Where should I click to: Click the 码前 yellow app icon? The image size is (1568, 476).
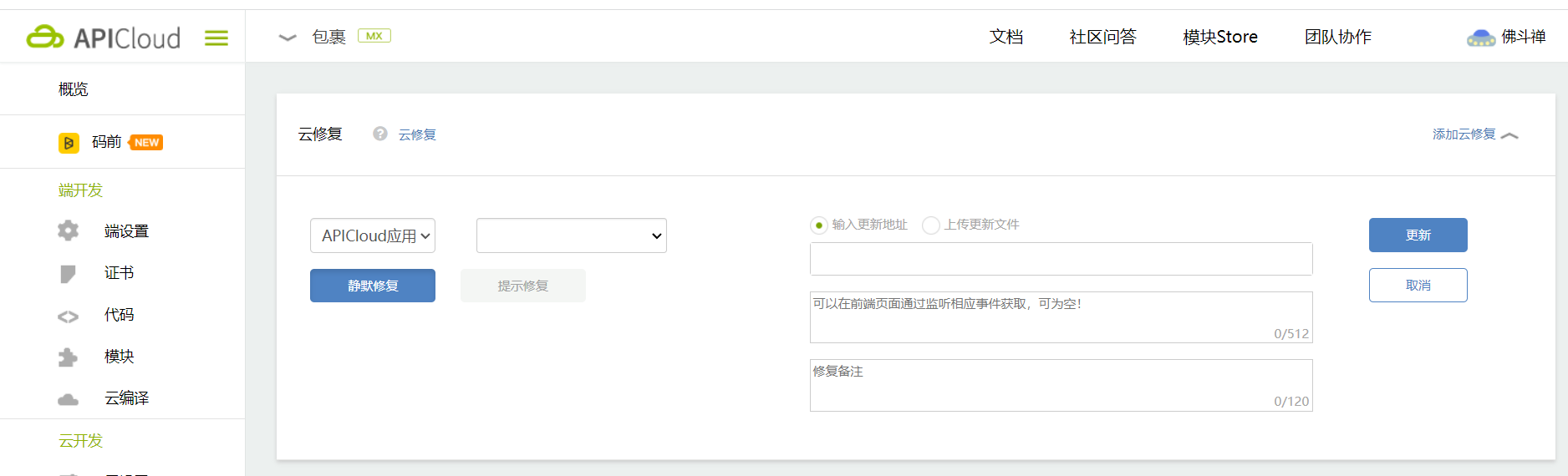[69, 143]
